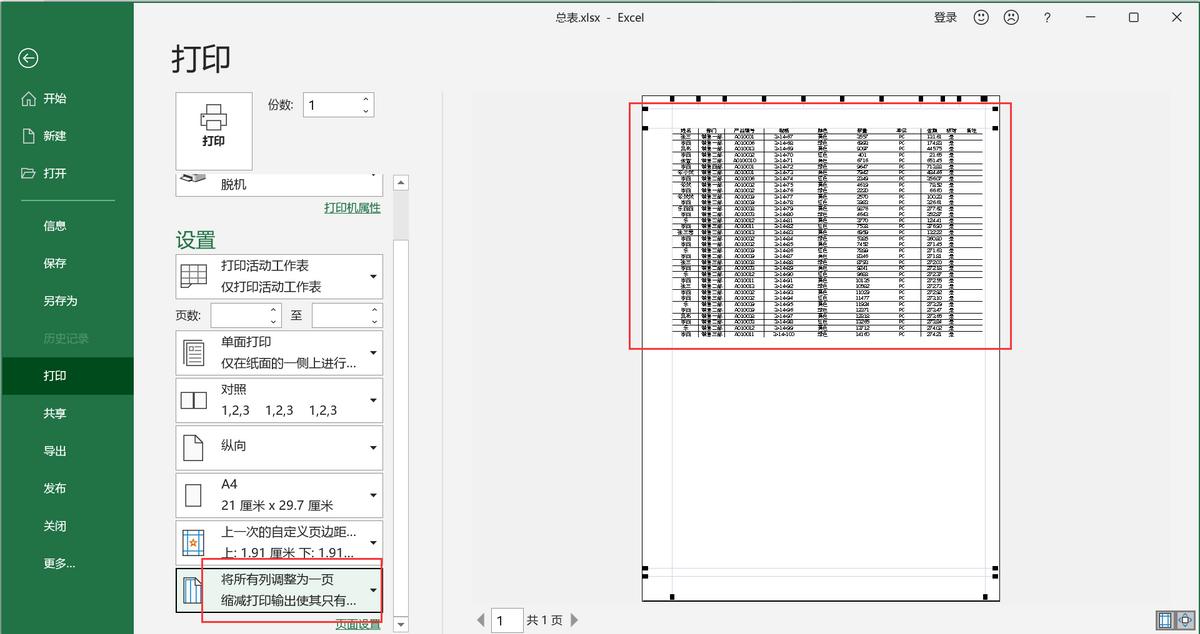Screen dimensions: 1200x634
Task: Open the 将所有列调整为一页 scaling dropdown
Action: [279, 591]
